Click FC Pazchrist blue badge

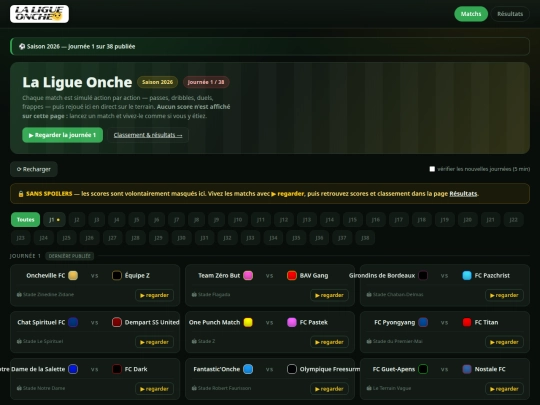coord(467,276)
